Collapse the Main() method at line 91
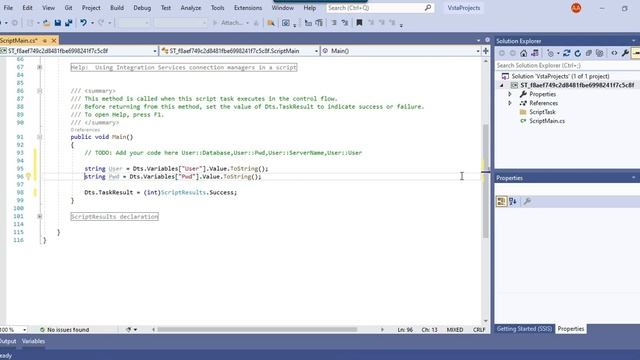This screenshot has height=360, width=640. (40, 137)
